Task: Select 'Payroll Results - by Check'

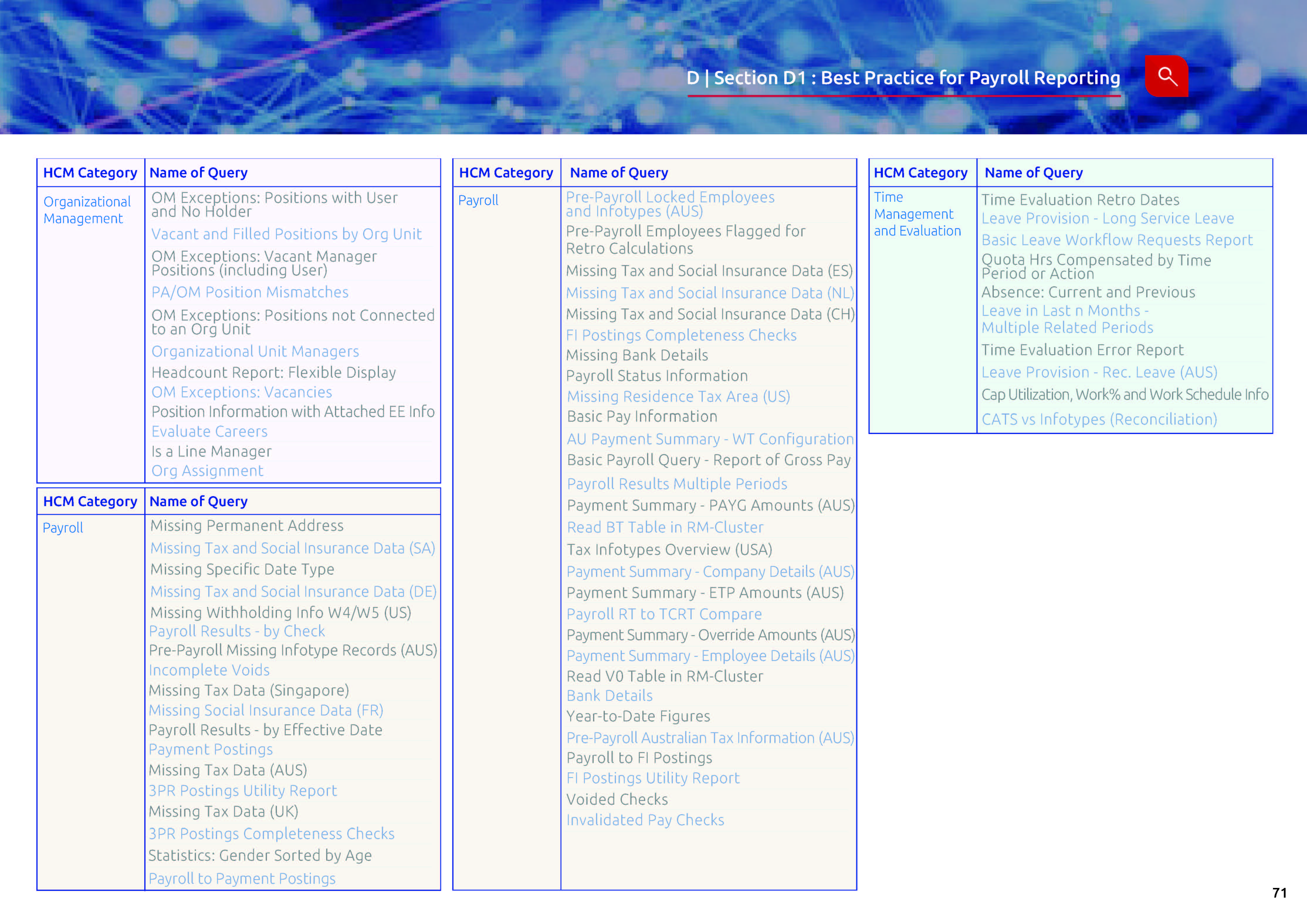Action: (237, 631)
